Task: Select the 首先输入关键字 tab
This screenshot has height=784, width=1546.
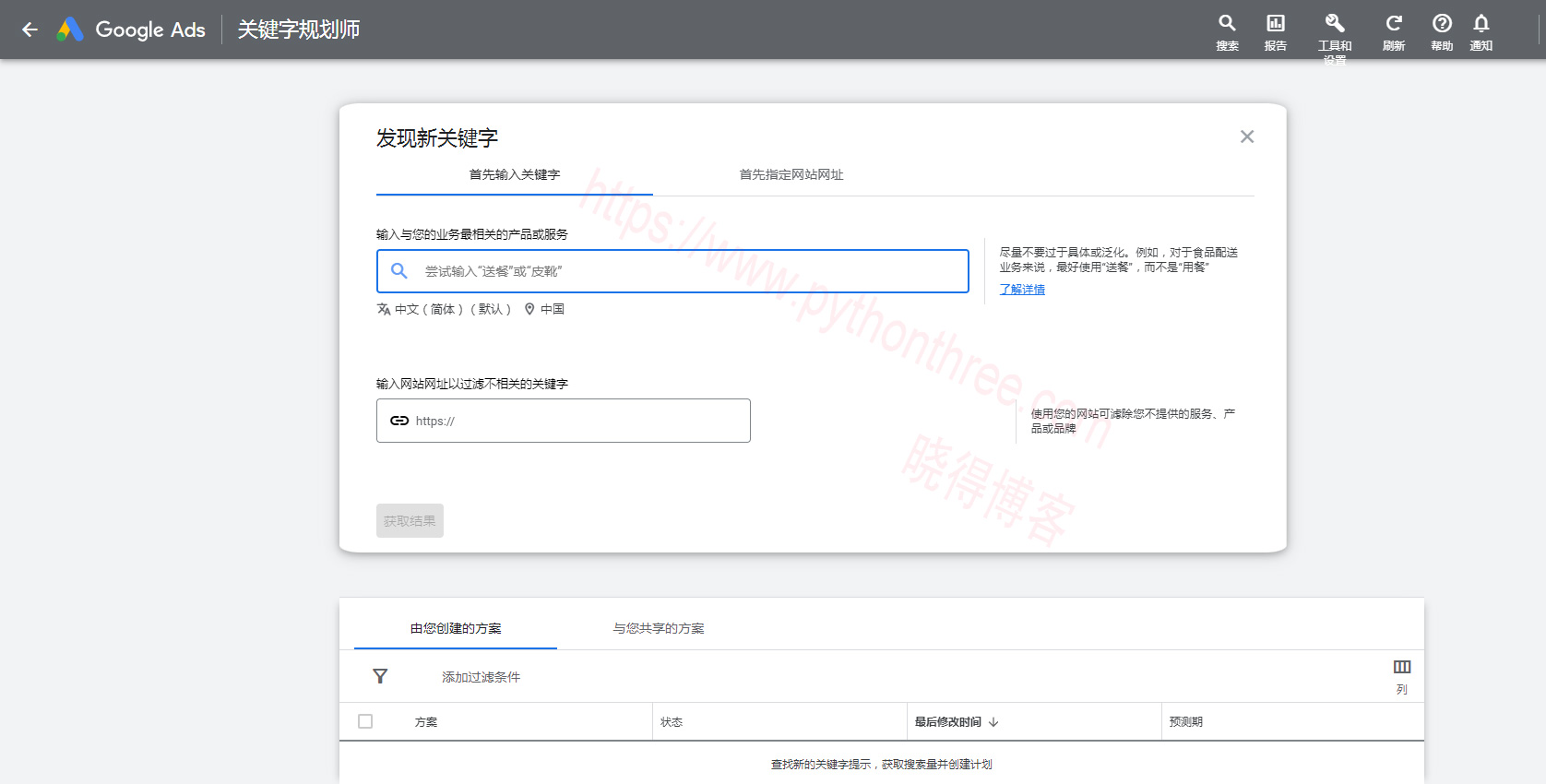Action: coord(515,175)
